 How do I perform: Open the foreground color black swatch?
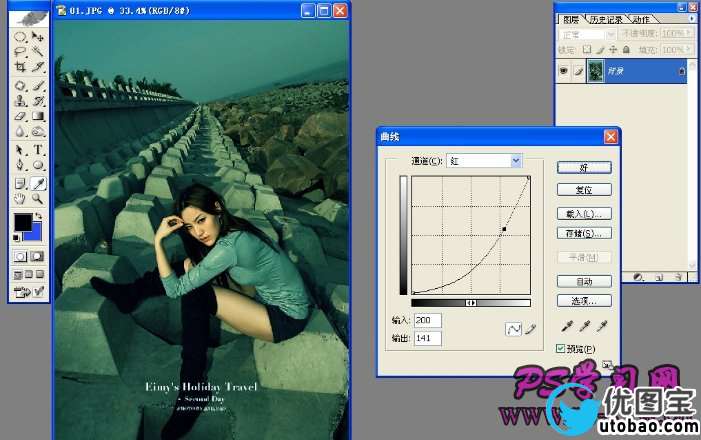coord(21,221)
